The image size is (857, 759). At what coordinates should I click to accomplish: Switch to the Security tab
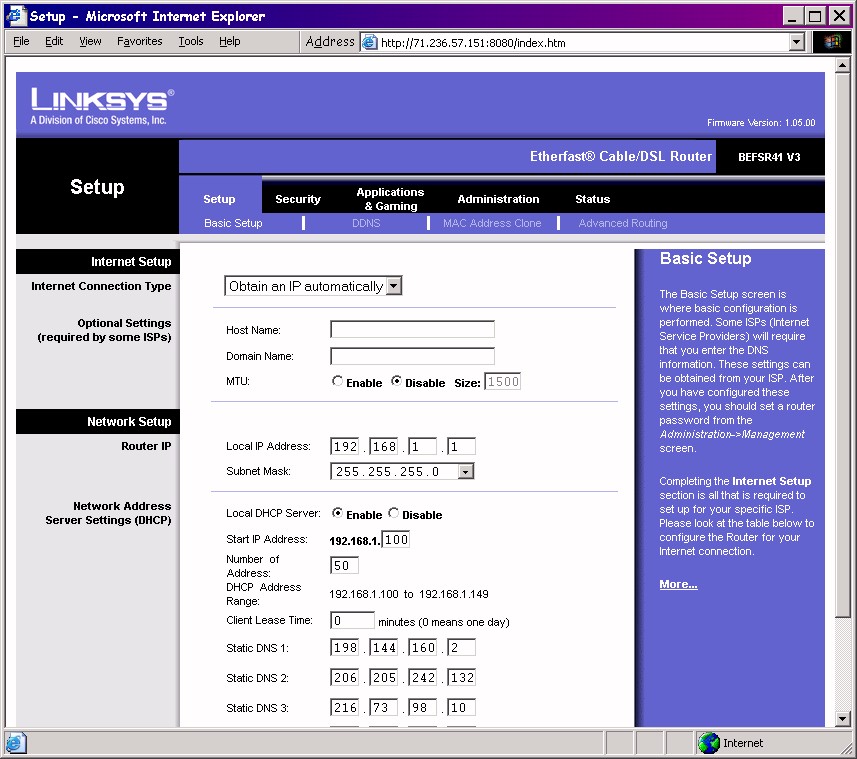coord(298,199)
